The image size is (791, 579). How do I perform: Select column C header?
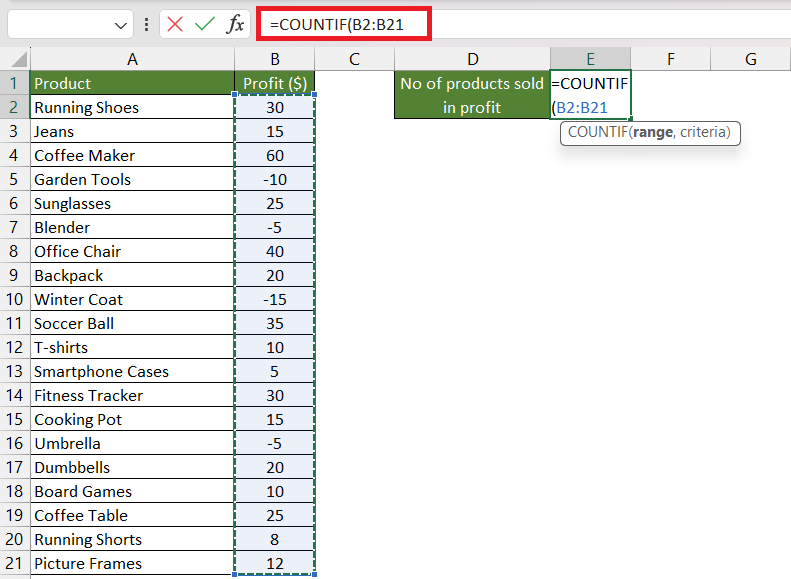click(x=354, y=59)
